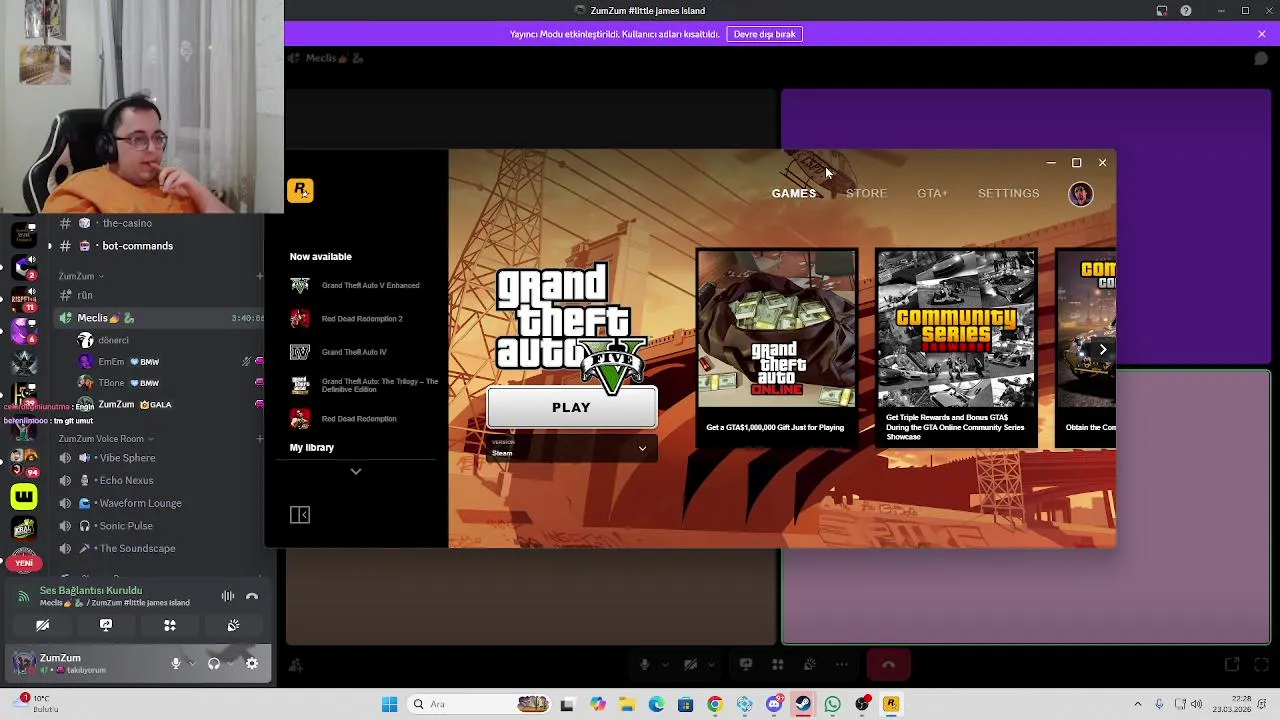This screenshot has height=720, width=1280.
Task: Join the Echo Nexus voice channel
Action: click(x=126, y=481)
